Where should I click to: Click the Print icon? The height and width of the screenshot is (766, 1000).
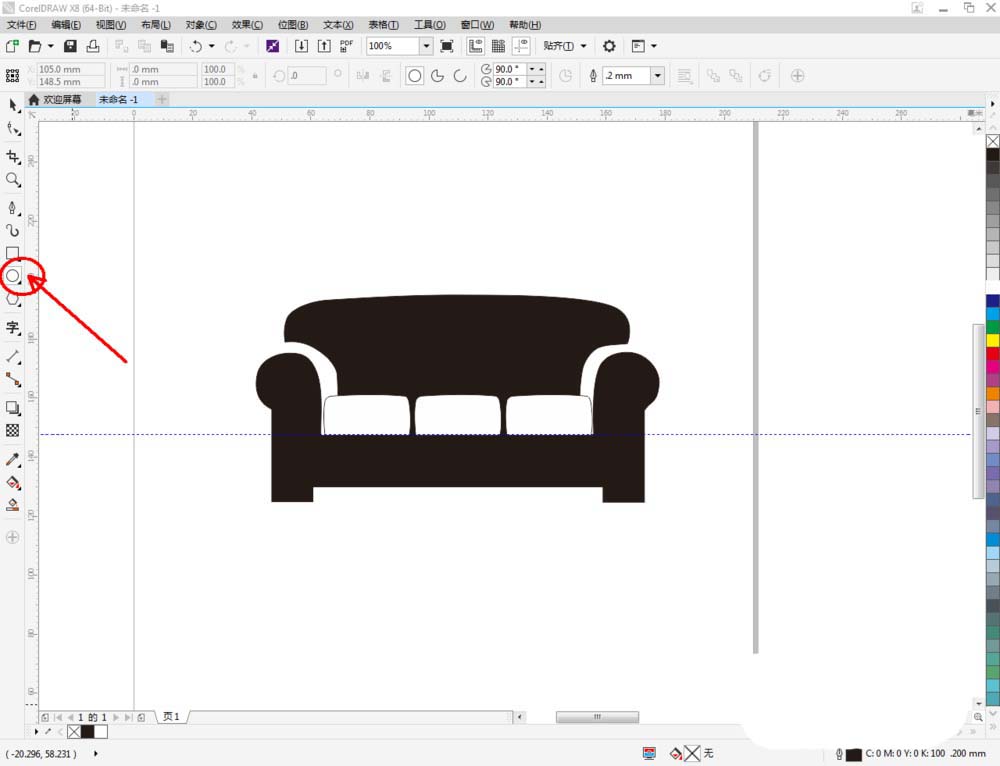tap(93, 46)
